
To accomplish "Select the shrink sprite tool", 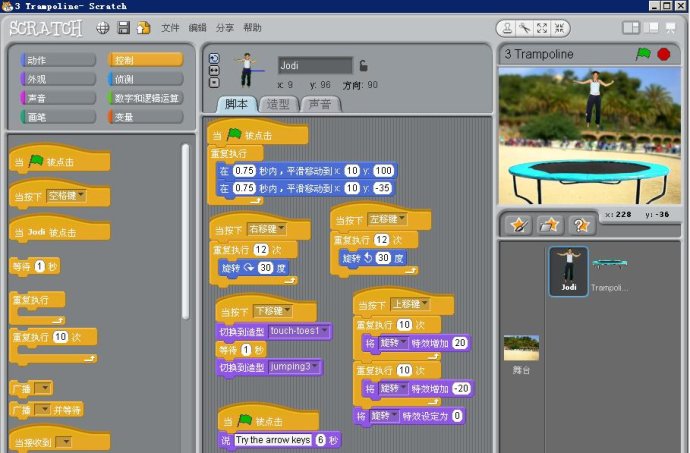I will coord(559,29).
